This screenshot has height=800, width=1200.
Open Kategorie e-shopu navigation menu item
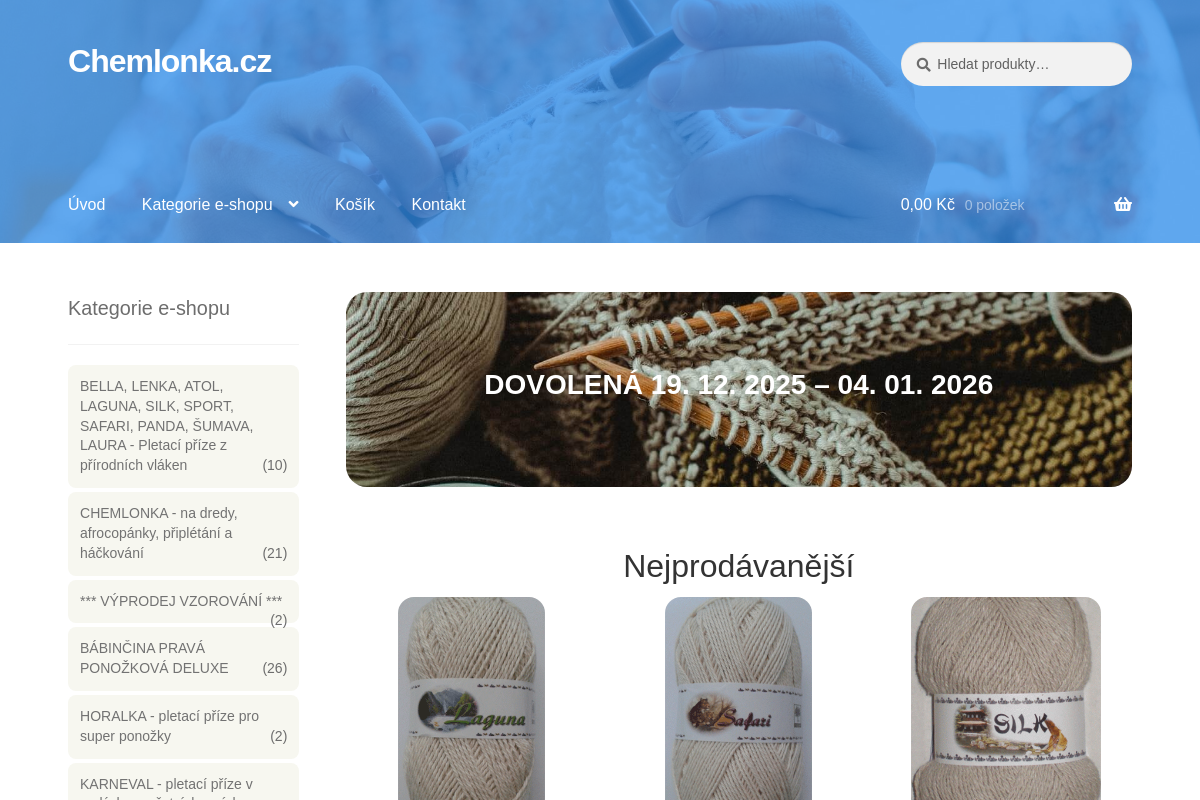[207, 204]
